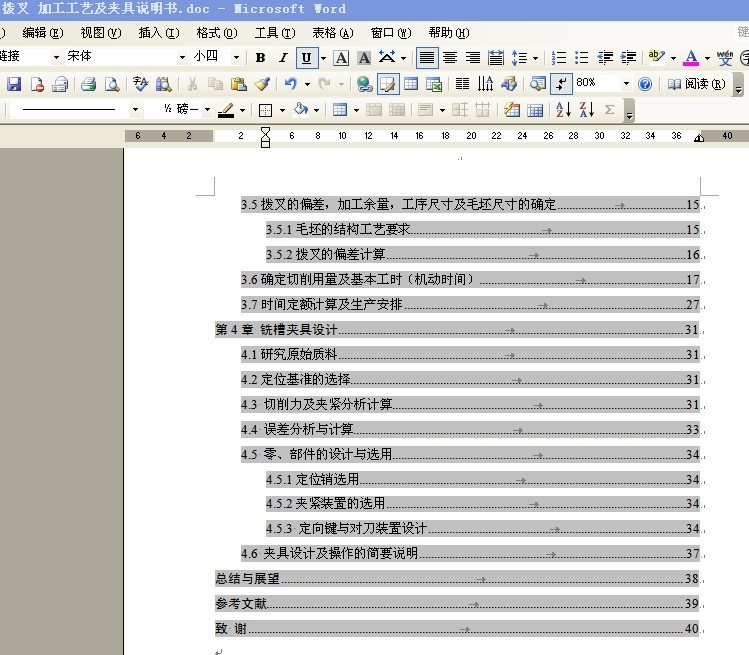
Task: Open Print Preview magnifier icon
Action: point(112,84)
